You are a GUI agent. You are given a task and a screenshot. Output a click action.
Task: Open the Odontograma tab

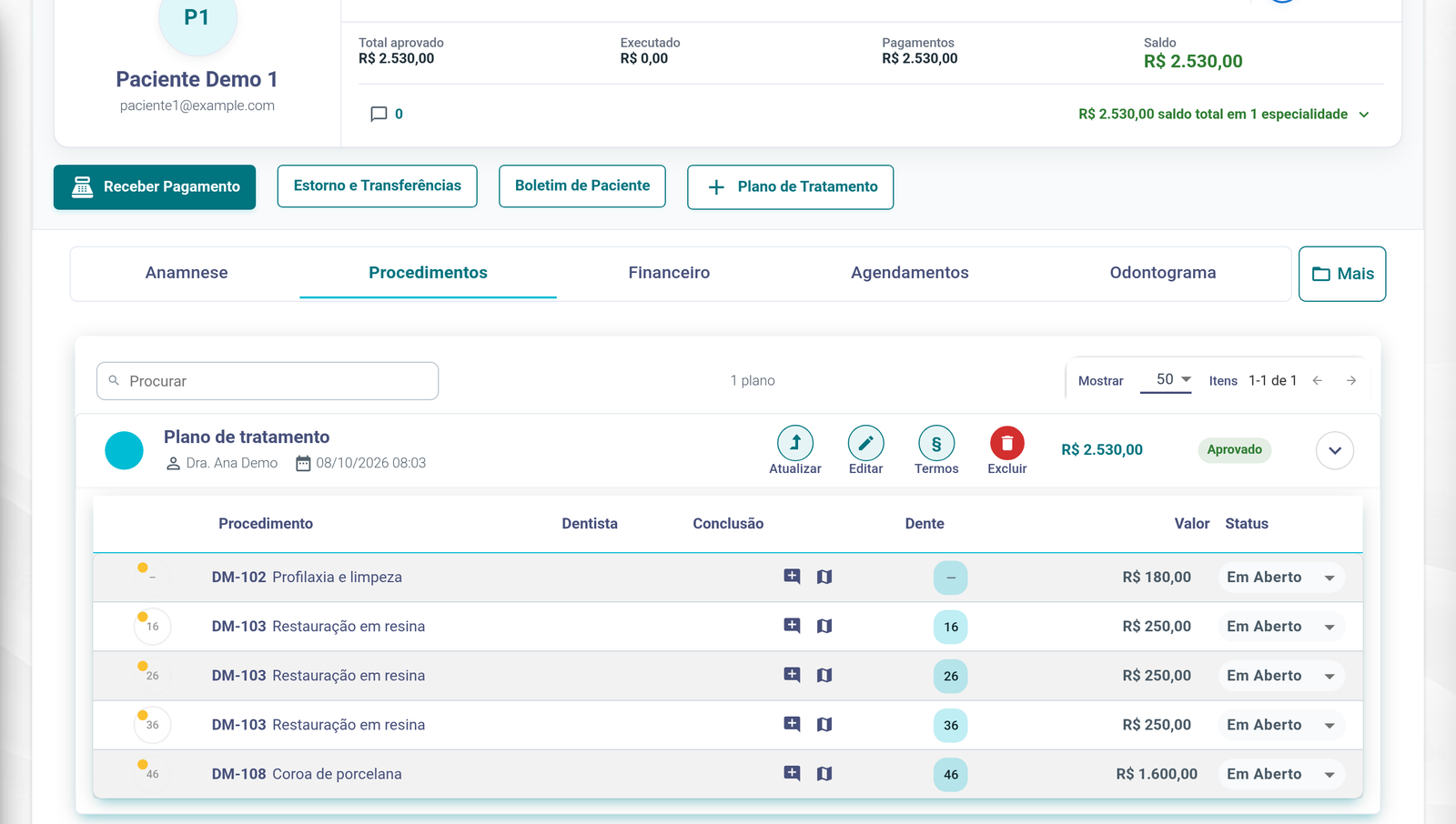[1163, 273]
